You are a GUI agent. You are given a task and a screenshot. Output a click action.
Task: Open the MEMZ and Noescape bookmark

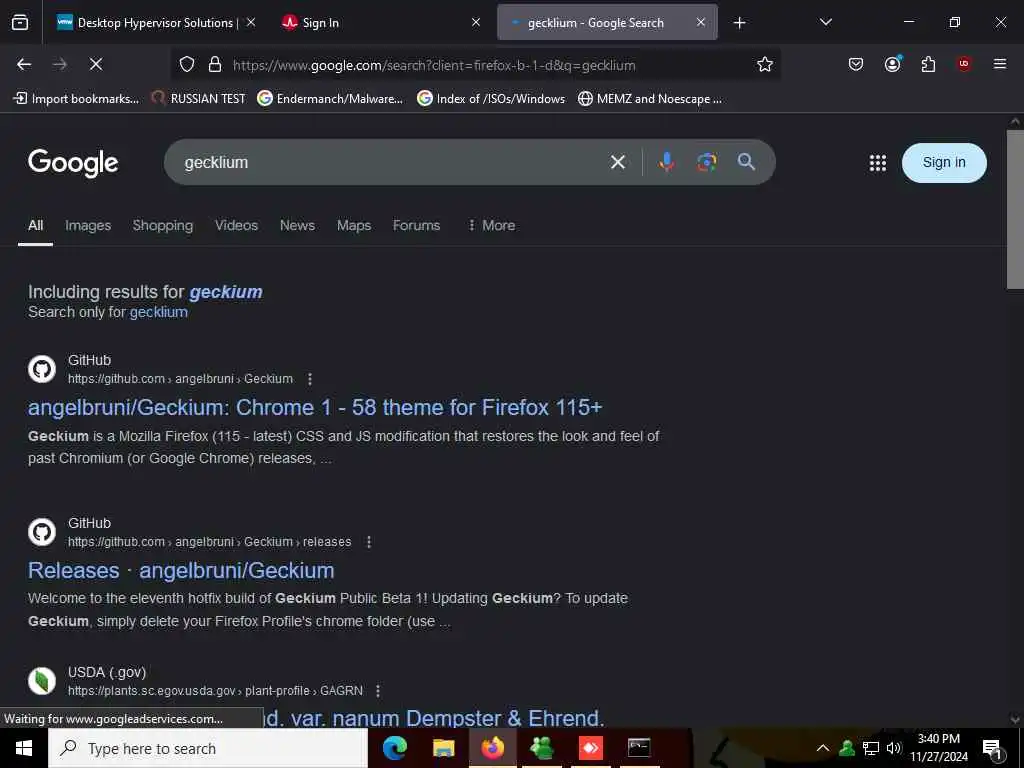pos(650,99)
